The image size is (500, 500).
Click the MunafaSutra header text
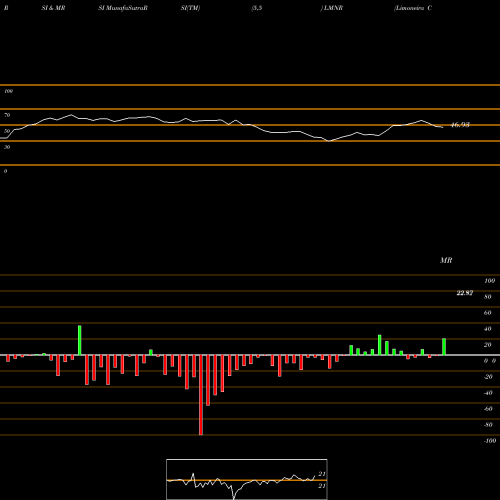123,8
